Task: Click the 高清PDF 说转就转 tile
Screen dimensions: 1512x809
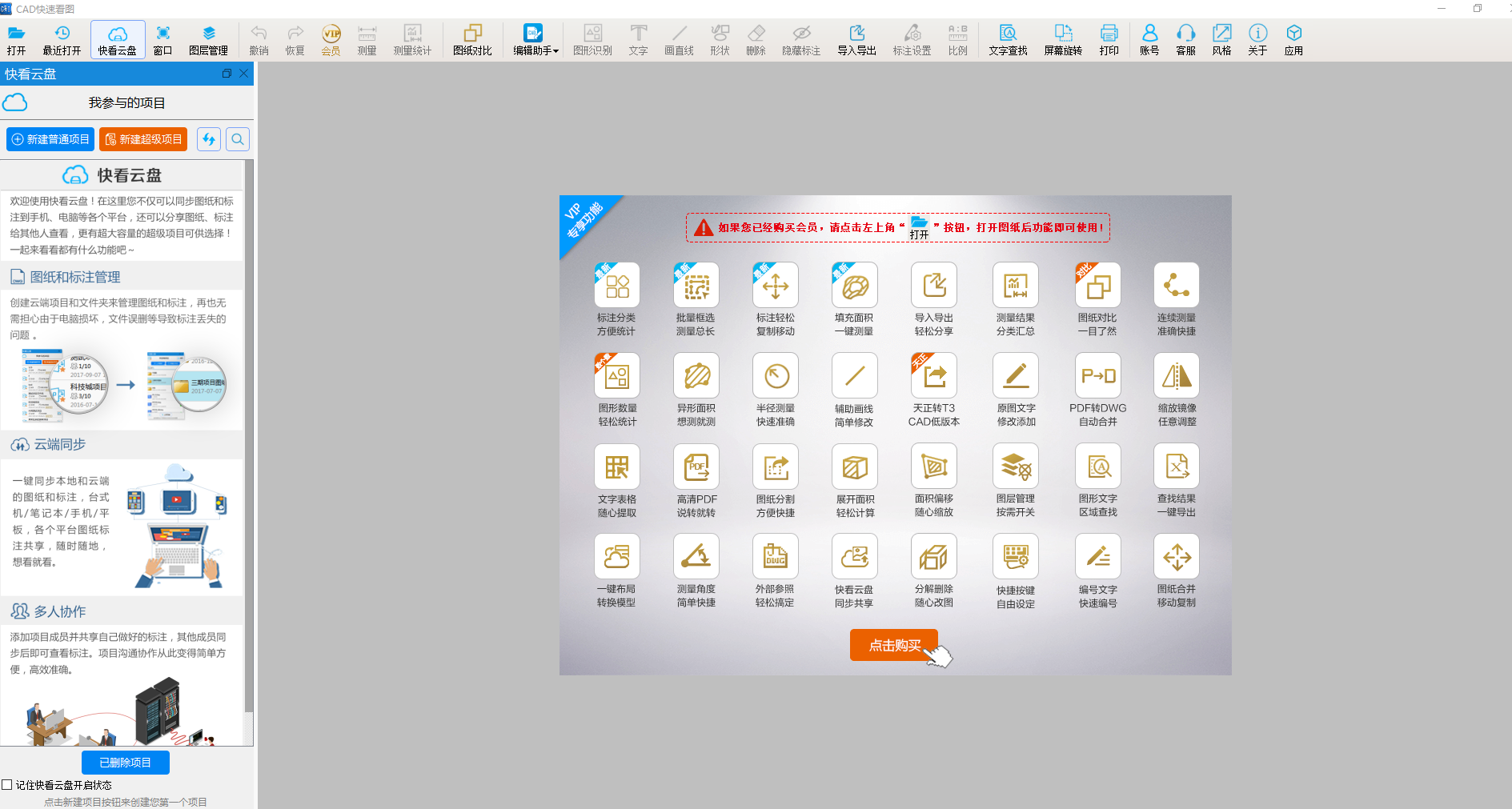Action: [696, 481]
